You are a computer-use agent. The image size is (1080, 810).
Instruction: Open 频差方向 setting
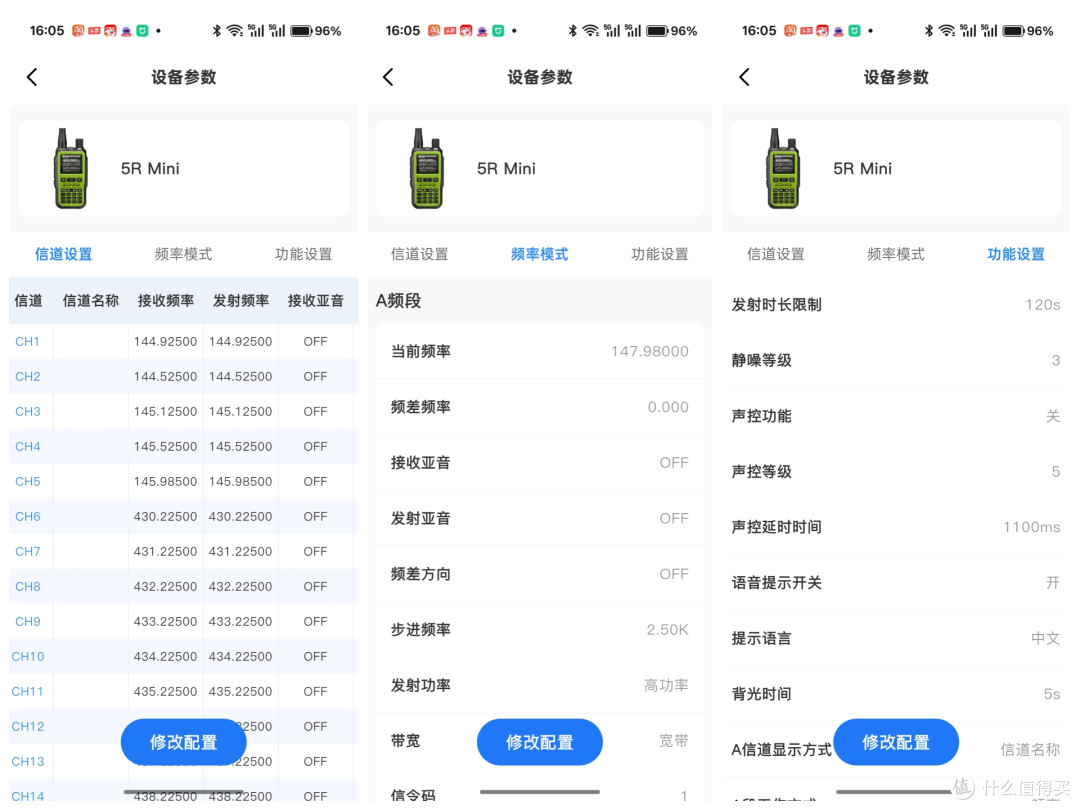point(539,574)
